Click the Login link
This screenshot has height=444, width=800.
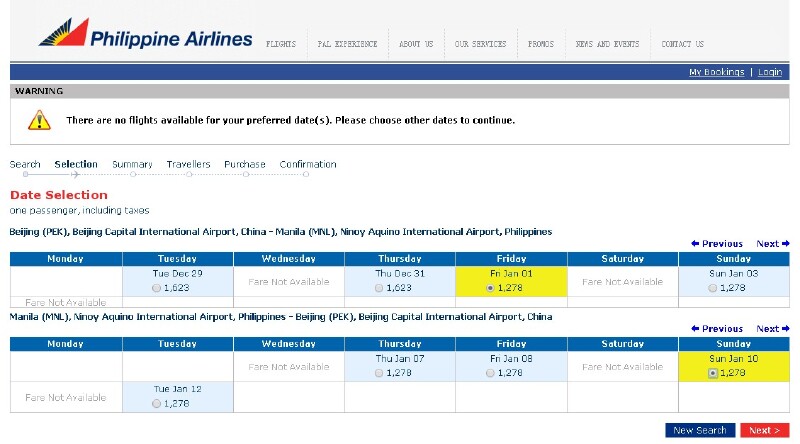(x=770, y=72)
